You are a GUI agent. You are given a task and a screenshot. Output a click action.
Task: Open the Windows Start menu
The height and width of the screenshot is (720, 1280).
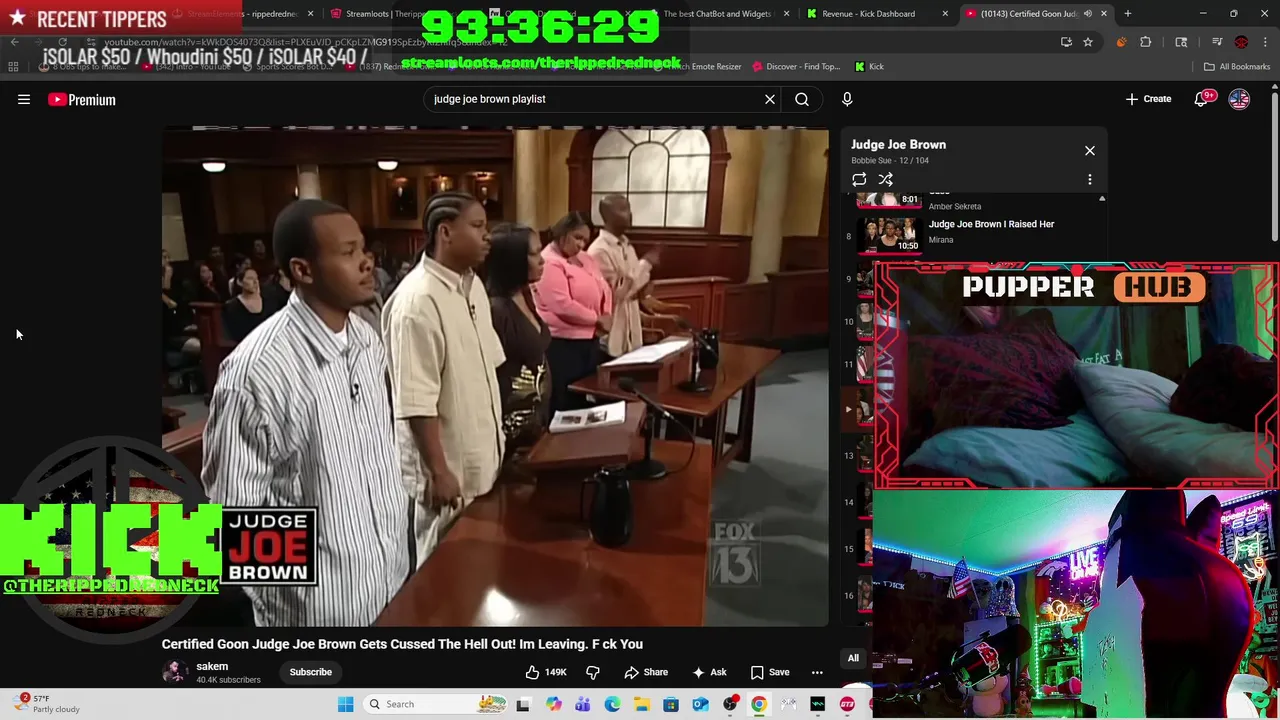(345, 704)
